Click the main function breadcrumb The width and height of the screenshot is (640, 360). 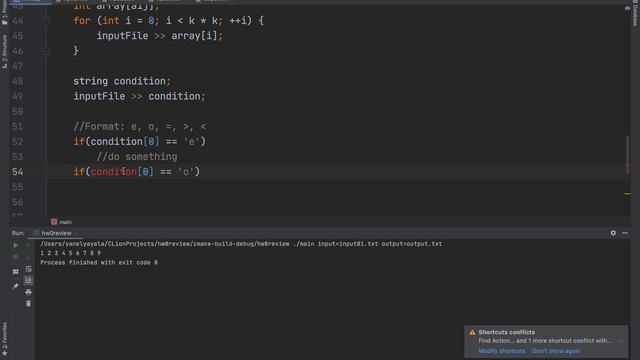(x=61, y=222)
